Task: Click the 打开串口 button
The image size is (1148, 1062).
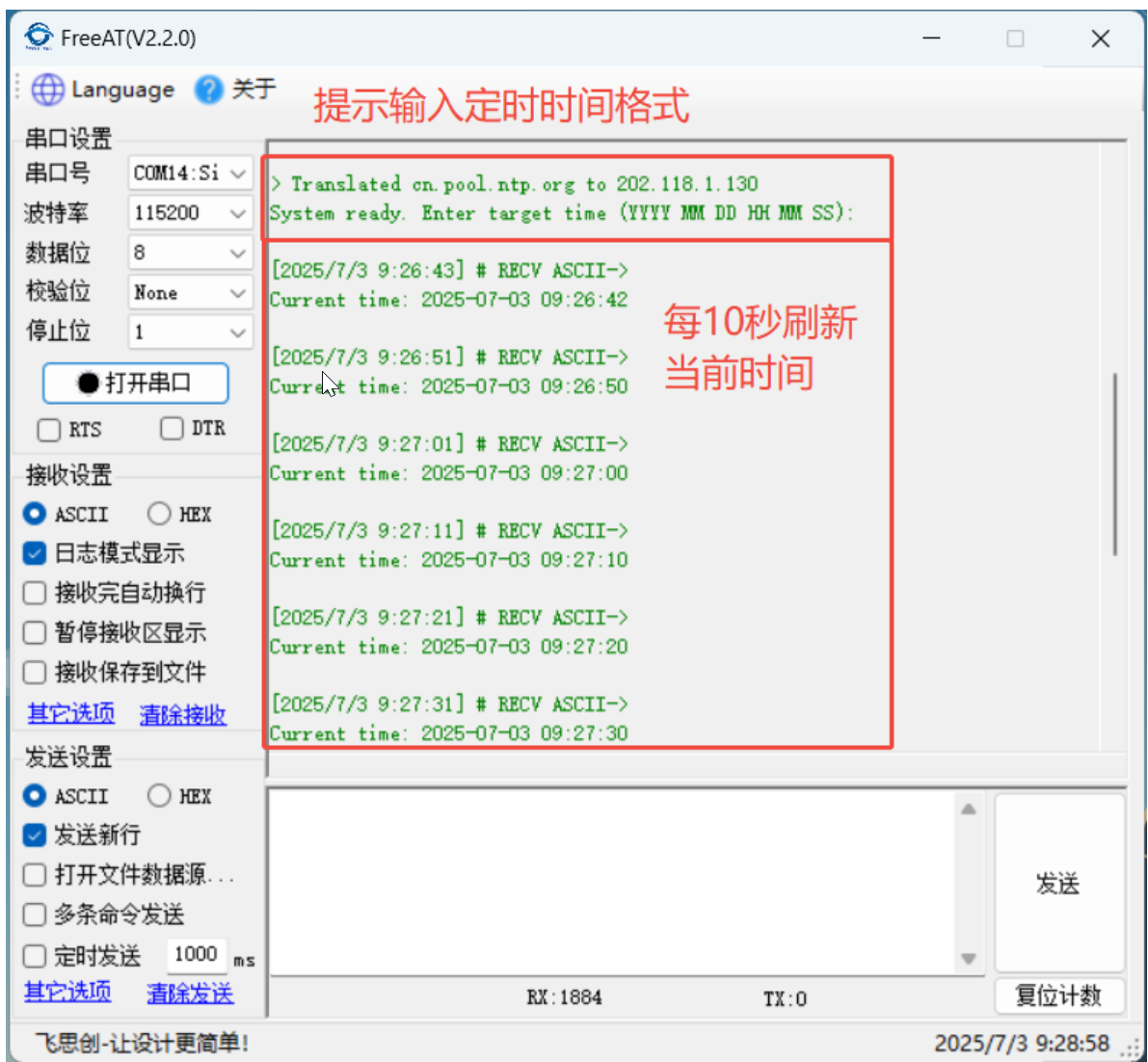Action: pyautogui.click(x=135, y=384)
